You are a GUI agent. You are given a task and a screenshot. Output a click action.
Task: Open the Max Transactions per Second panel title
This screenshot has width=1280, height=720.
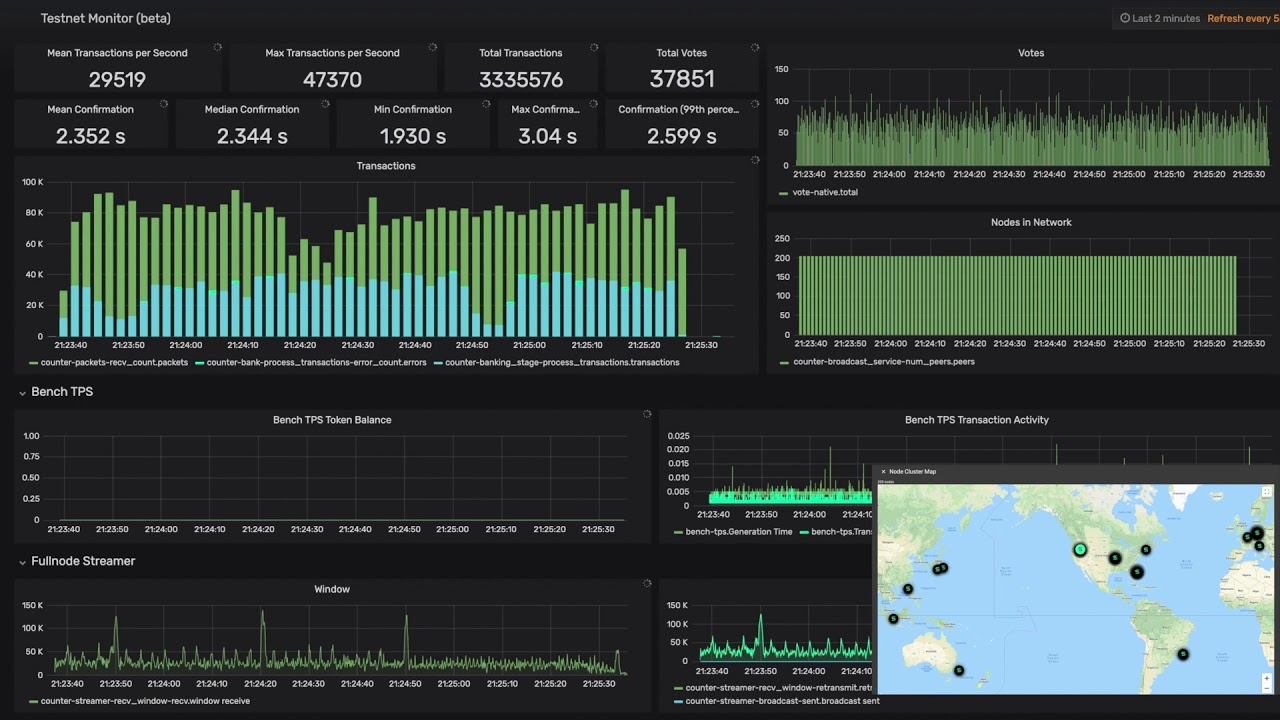pyautogui.click(x=332, y=53)
